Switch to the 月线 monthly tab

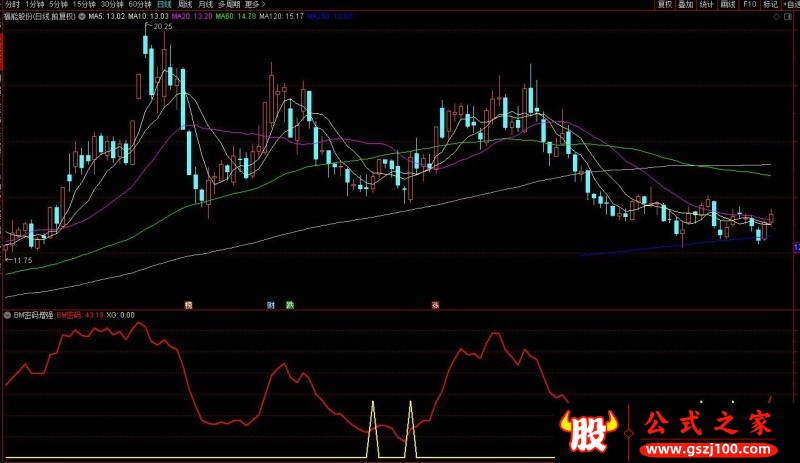(x=205, y=5)
